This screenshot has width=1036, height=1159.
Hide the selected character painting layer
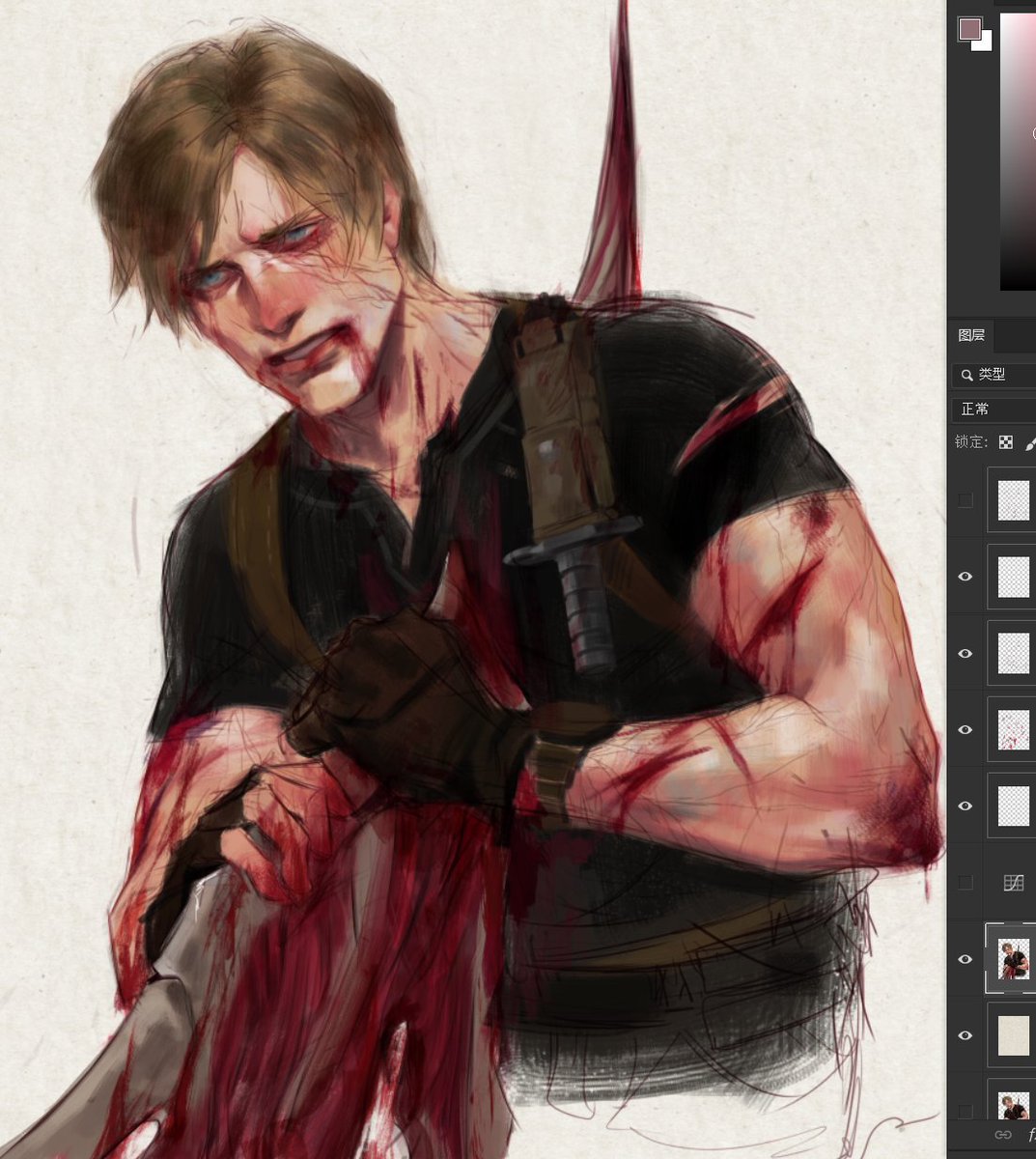click(965, 959)
